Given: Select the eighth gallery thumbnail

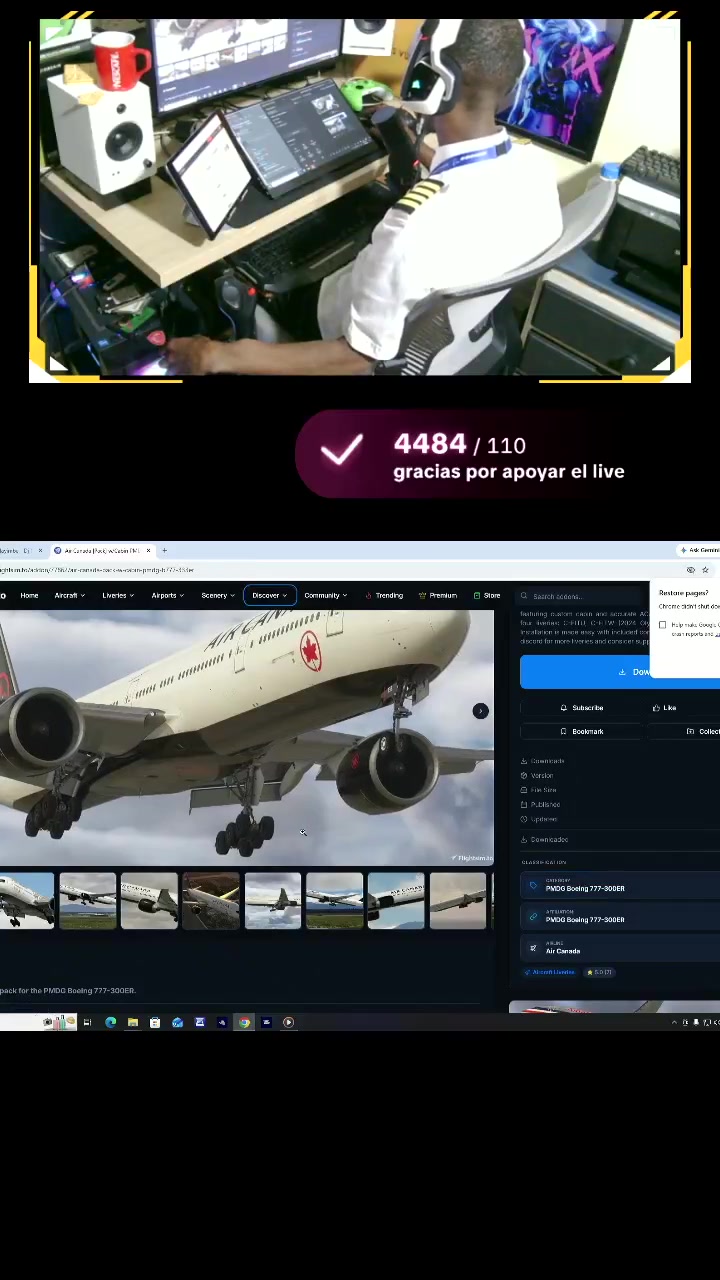Looking at the screenshot, I should 458,901.
